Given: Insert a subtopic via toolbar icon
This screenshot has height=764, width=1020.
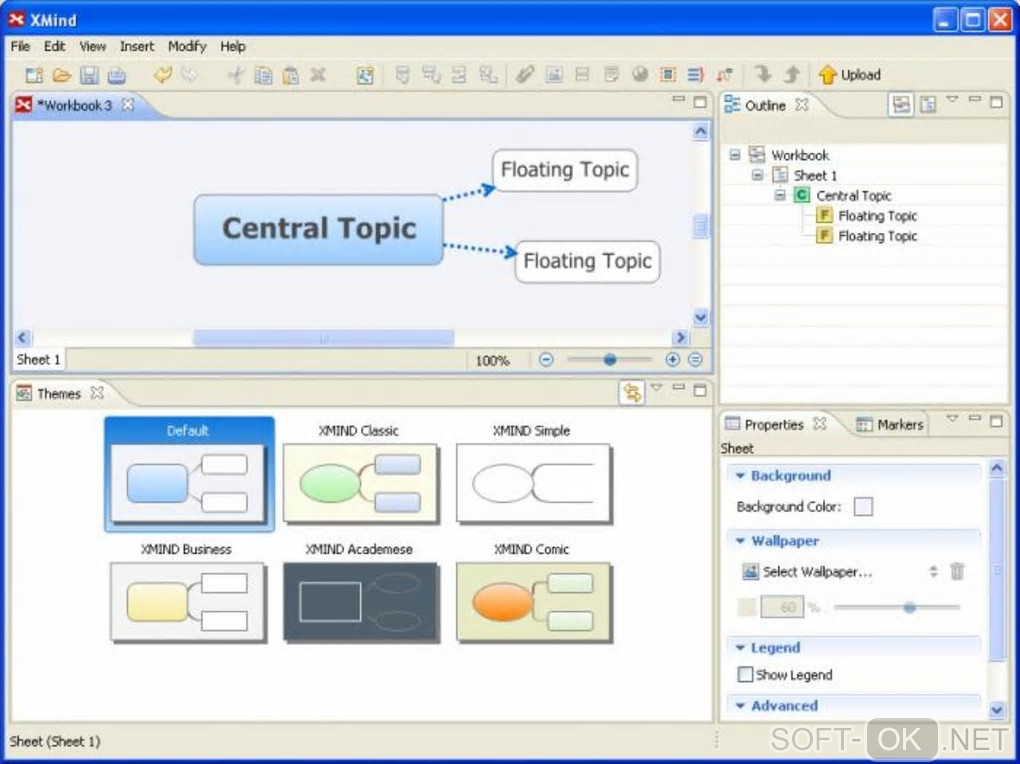Looking at the screenshot, I should (x=431, y=75).
